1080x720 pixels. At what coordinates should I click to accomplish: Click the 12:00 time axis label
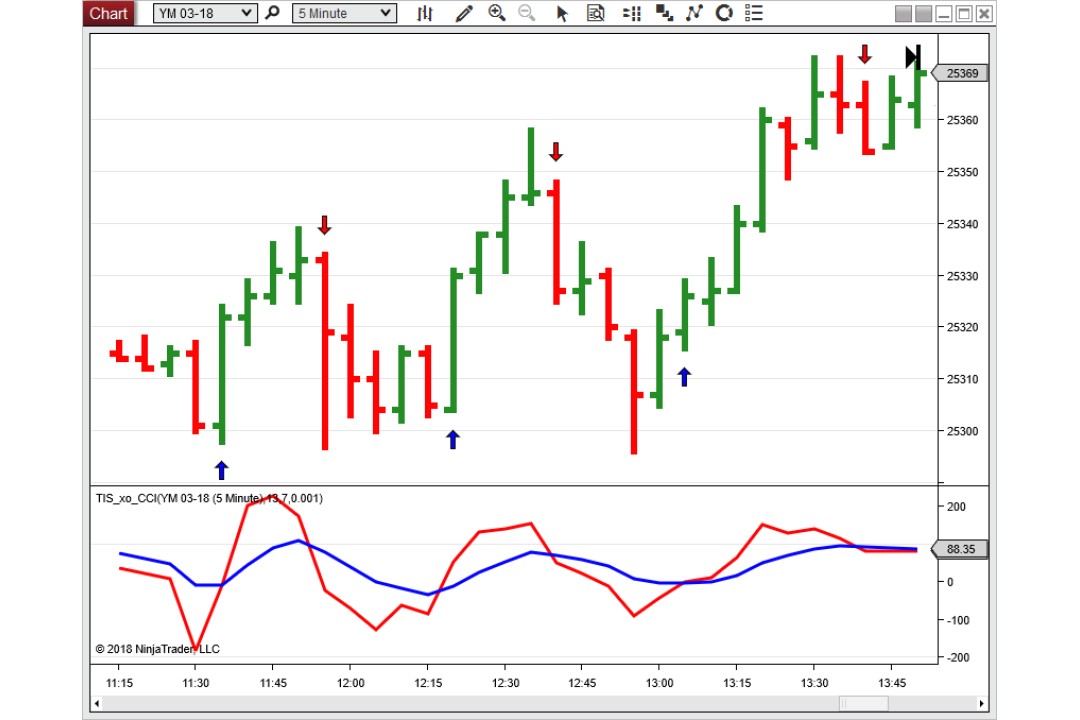(x=351, y=683)
